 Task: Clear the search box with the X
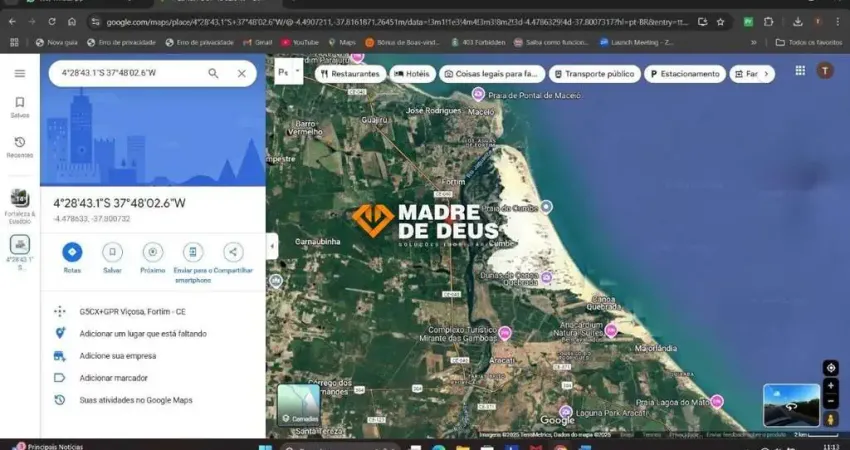[242, 73]
